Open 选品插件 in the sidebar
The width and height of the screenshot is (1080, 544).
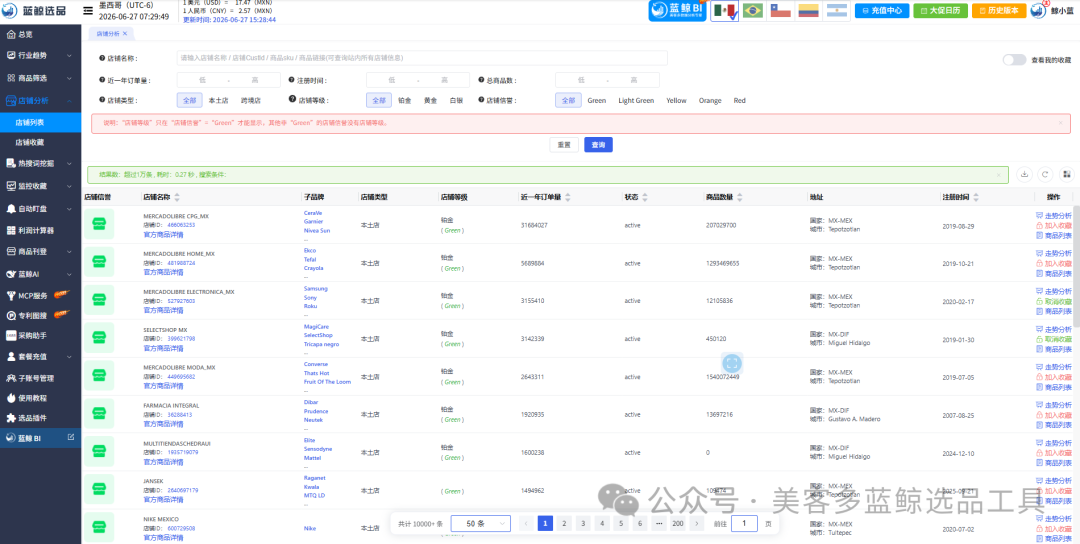tap(40, 417)
